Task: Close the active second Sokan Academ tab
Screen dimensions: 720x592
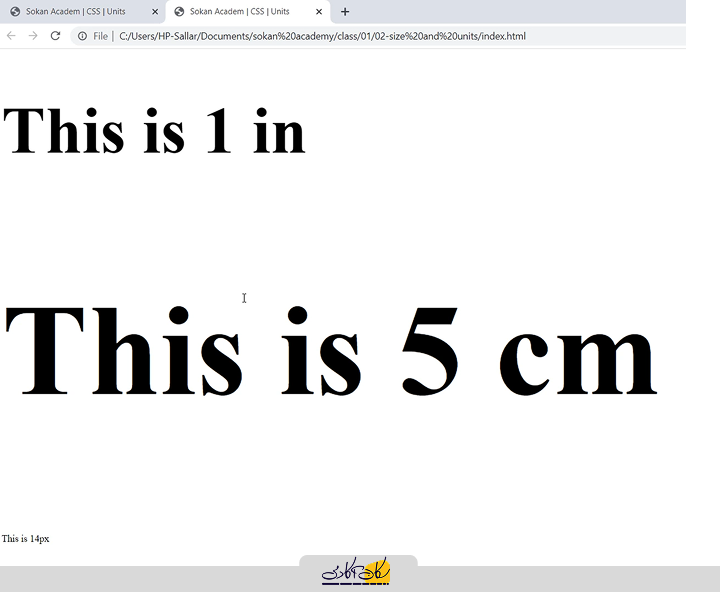Action: click(319, 12)
